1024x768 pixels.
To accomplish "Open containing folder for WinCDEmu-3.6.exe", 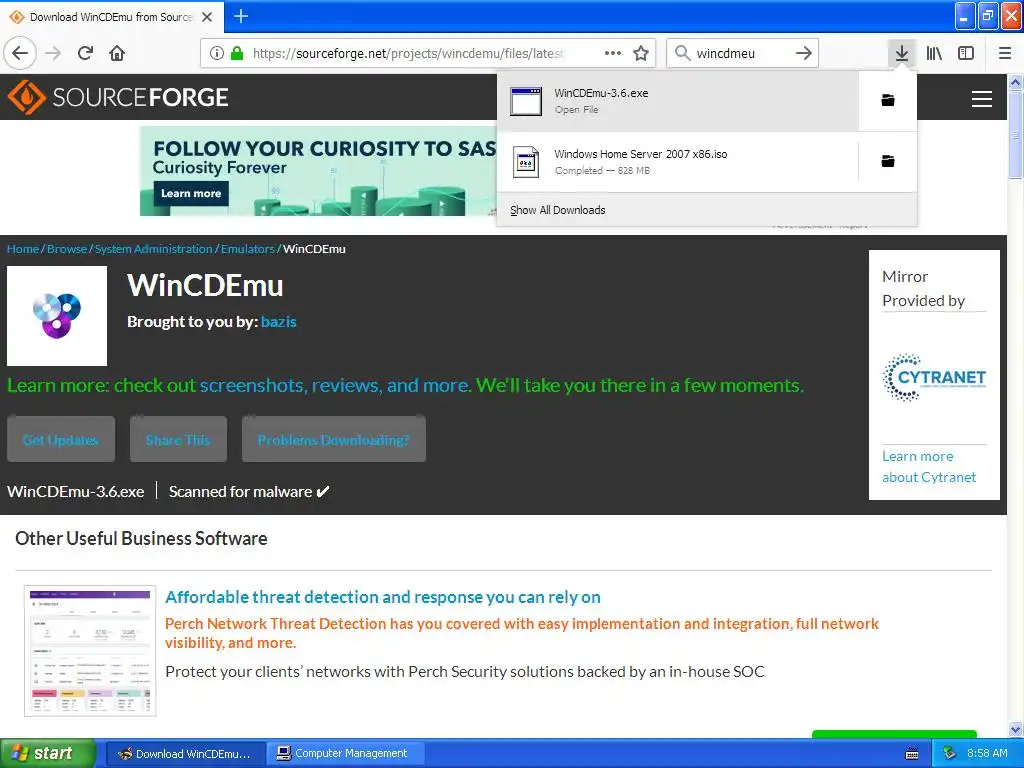I will pos(888,100).
